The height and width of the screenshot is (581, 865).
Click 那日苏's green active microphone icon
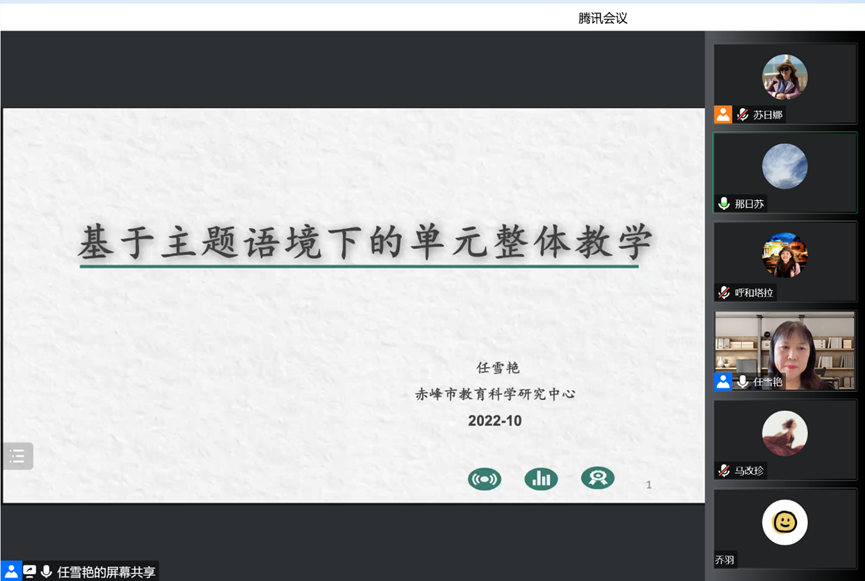click(x=724, y=204)
